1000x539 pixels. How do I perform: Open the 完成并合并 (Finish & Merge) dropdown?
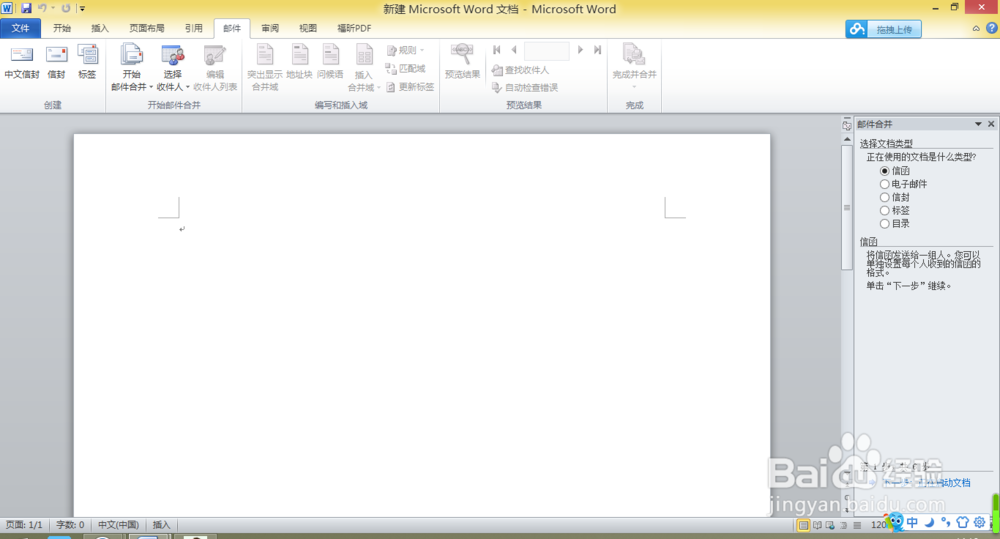635,67
